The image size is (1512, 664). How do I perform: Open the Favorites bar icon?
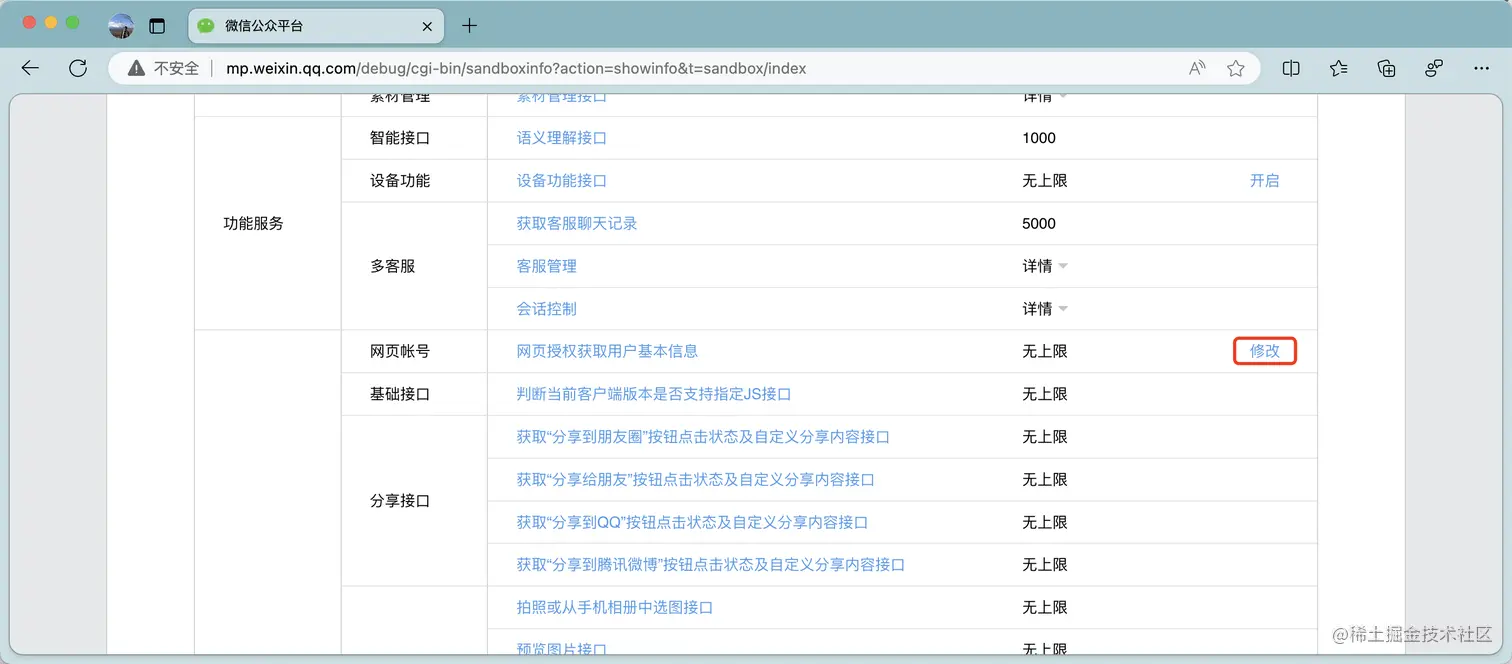pos(1338,68)
